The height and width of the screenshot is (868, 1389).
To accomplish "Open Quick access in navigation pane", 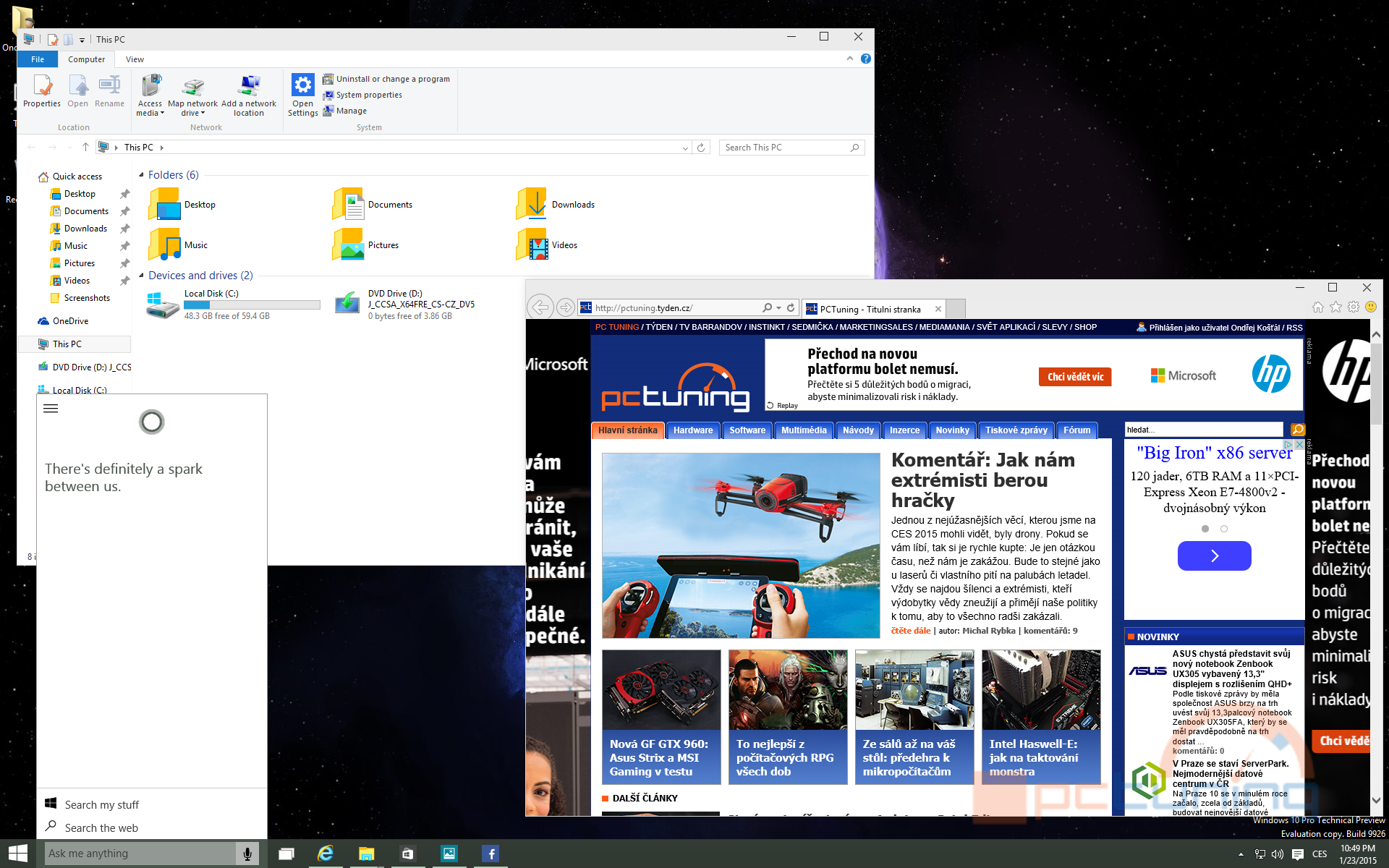I will [77, 176].
